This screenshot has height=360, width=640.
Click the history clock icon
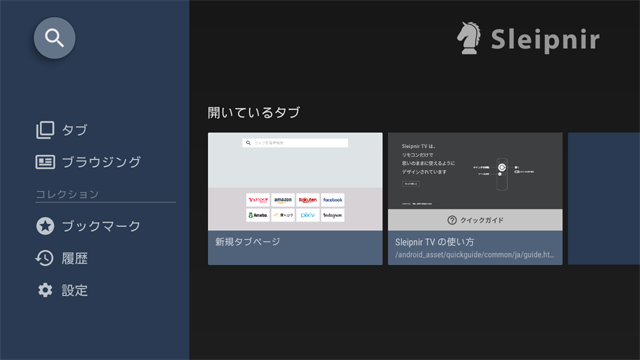pos(44,258)
